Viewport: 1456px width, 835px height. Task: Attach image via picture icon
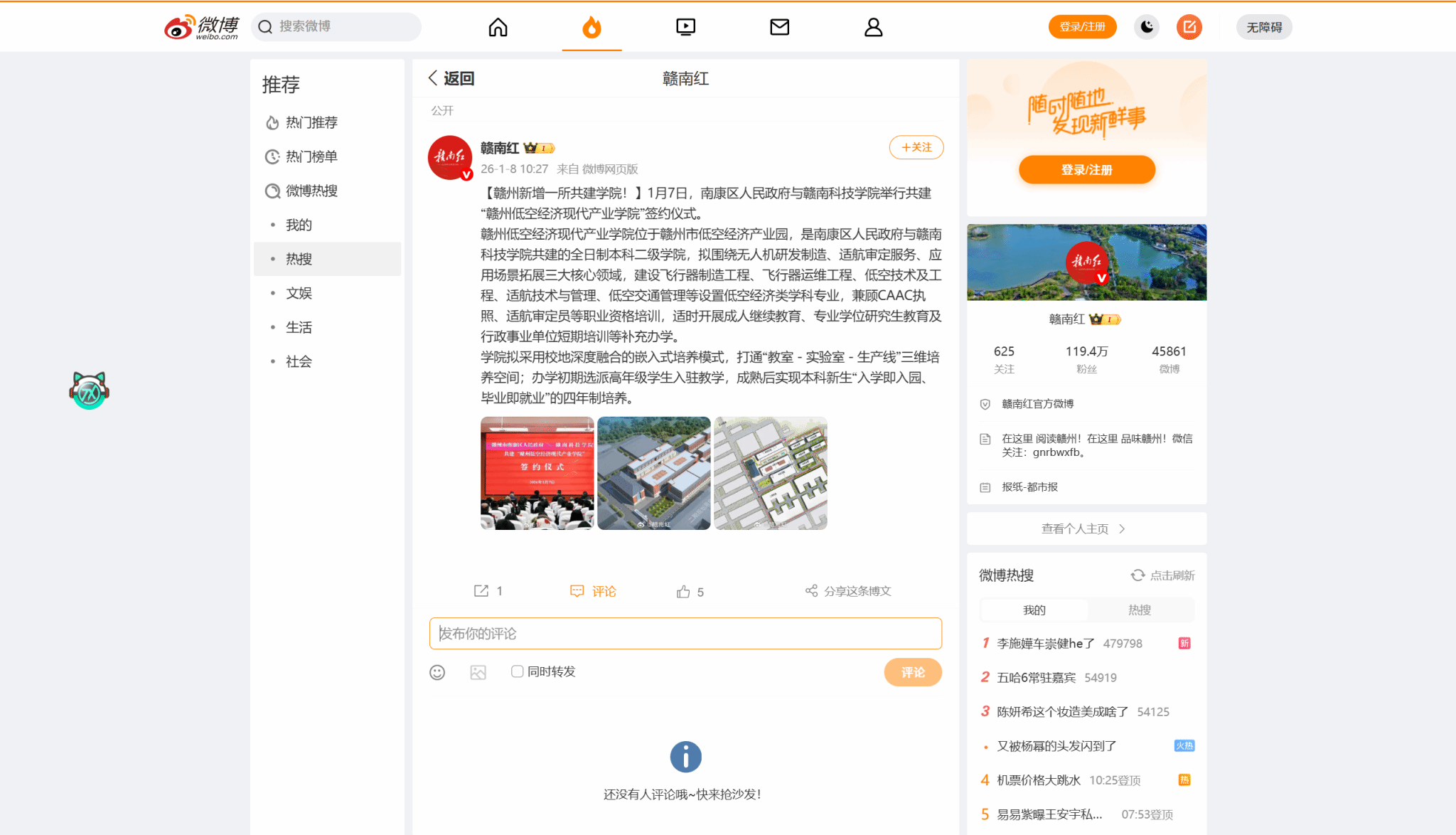pyautogui.click(x=478, y=672)
